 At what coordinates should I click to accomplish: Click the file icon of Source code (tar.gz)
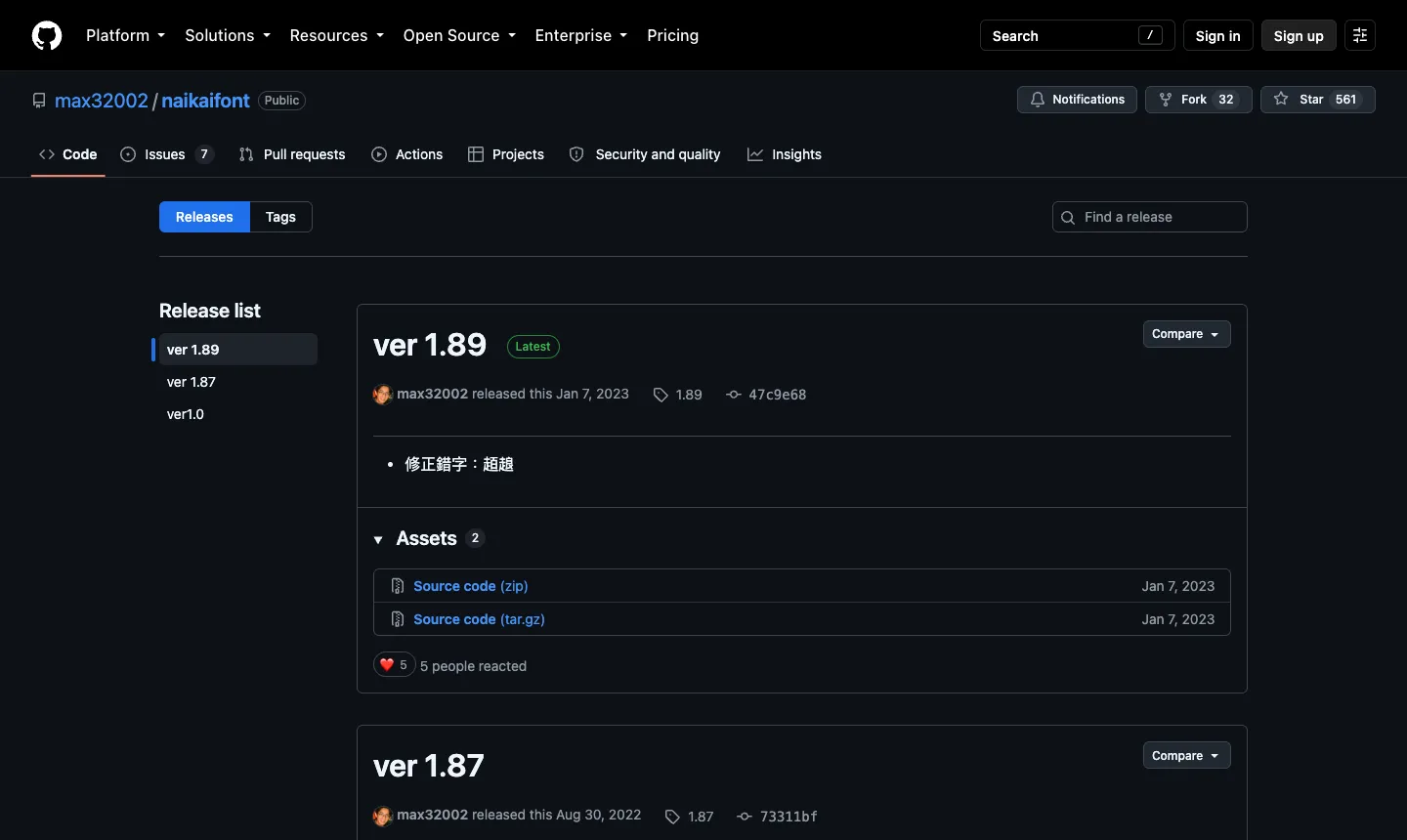[398, 619]
